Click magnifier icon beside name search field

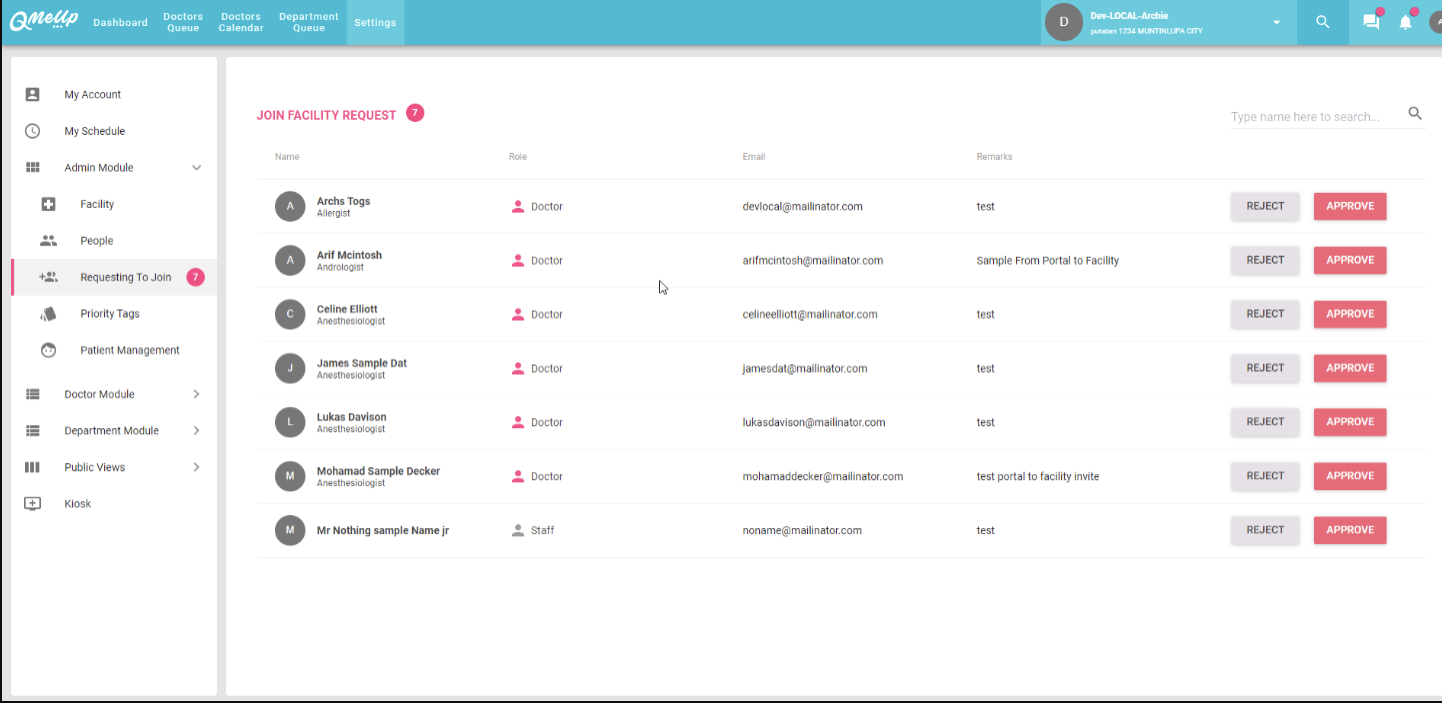(1415, 114)
